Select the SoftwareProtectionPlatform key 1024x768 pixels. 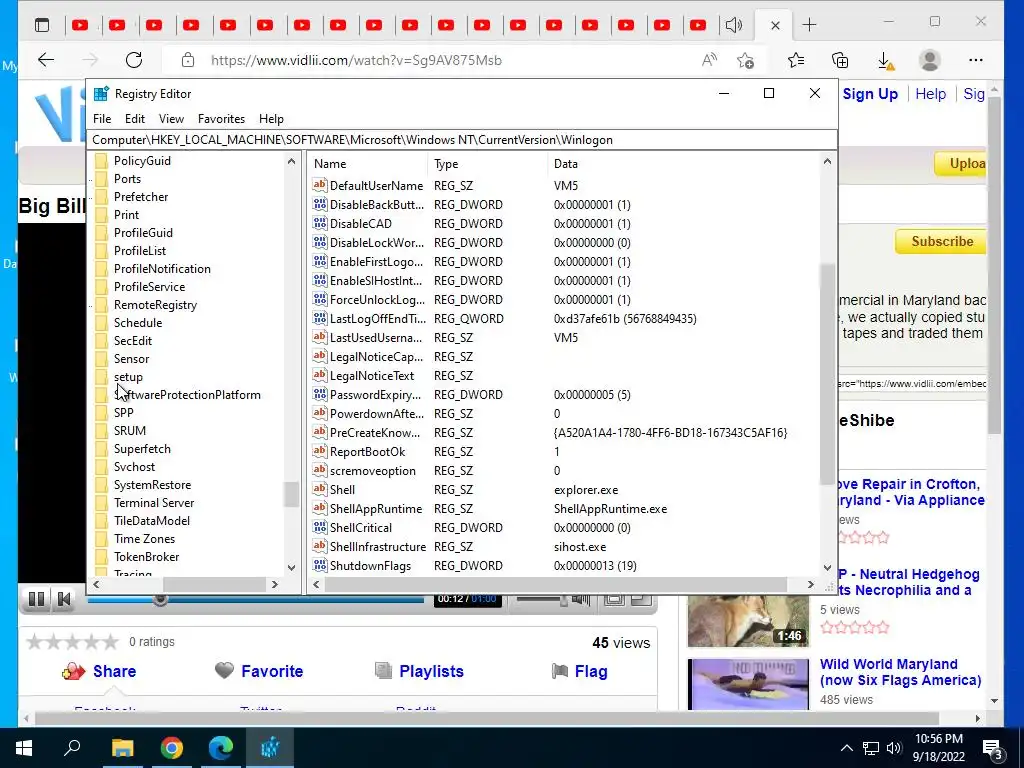click(187, 395)
